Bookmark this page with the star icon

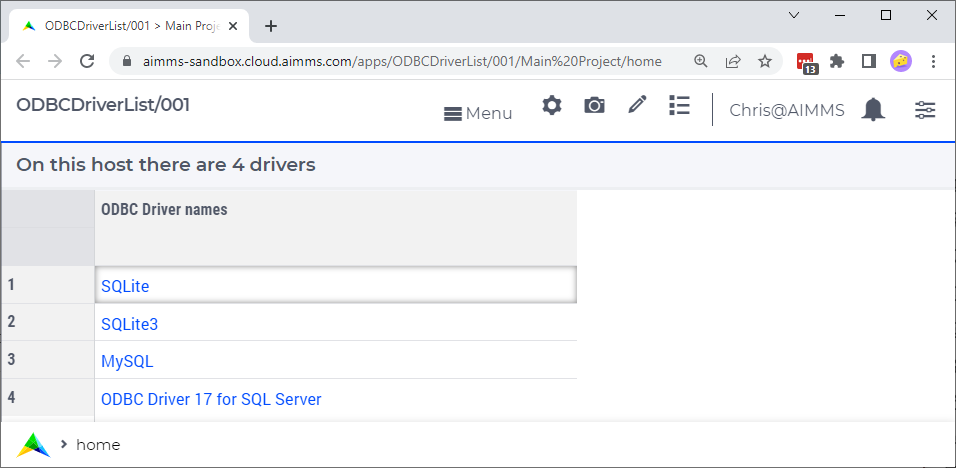tap(765, 61)
